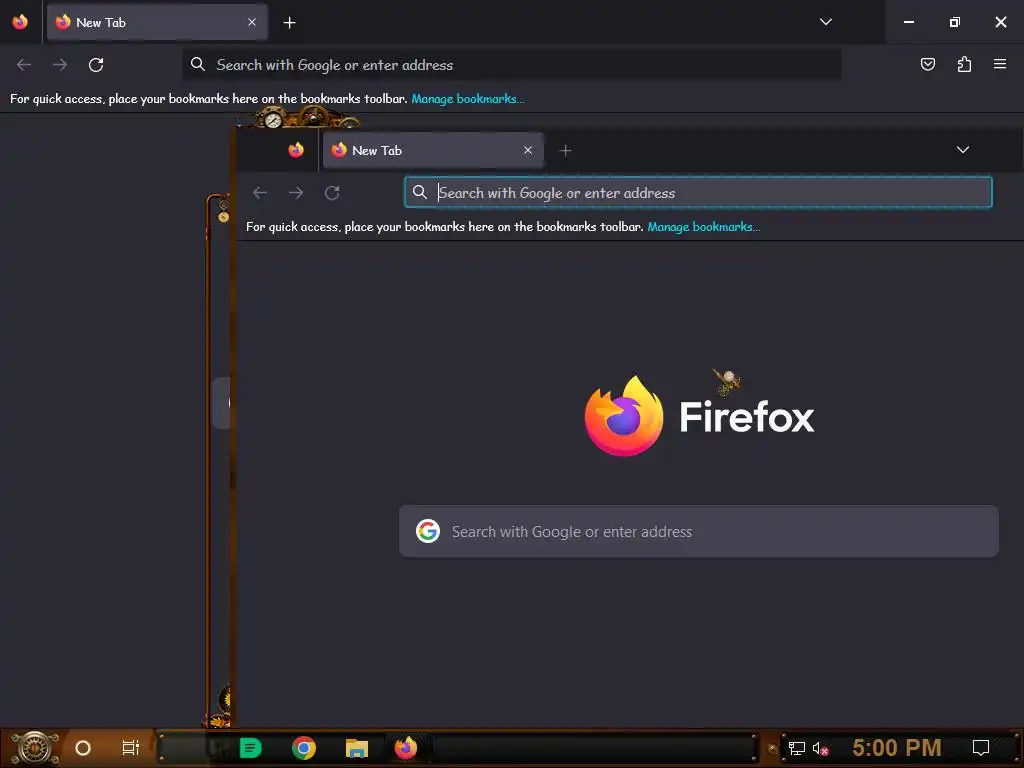Open the Extensions puzzle icon in back window

[964, 64]
